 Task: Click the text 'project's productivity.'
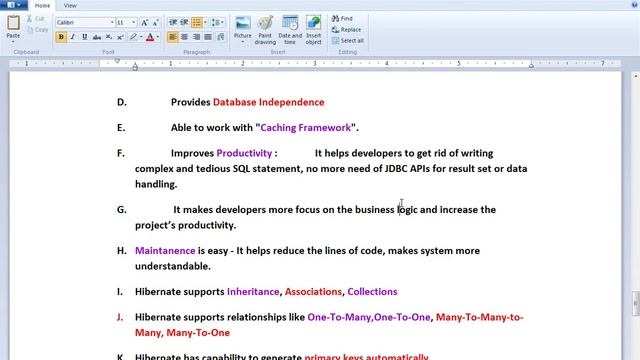(x=186, y=225)
